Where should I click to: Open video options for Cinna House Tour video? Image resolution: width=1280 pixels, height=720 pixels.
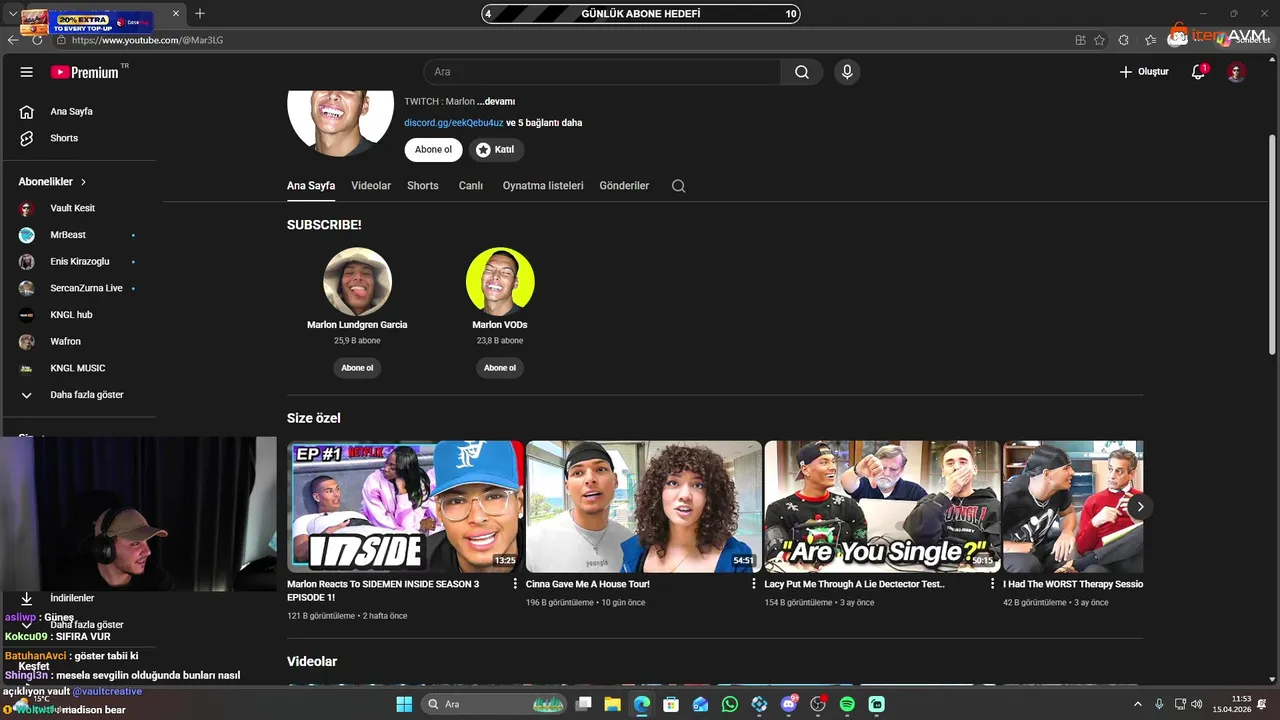click(x=754, y=584)
